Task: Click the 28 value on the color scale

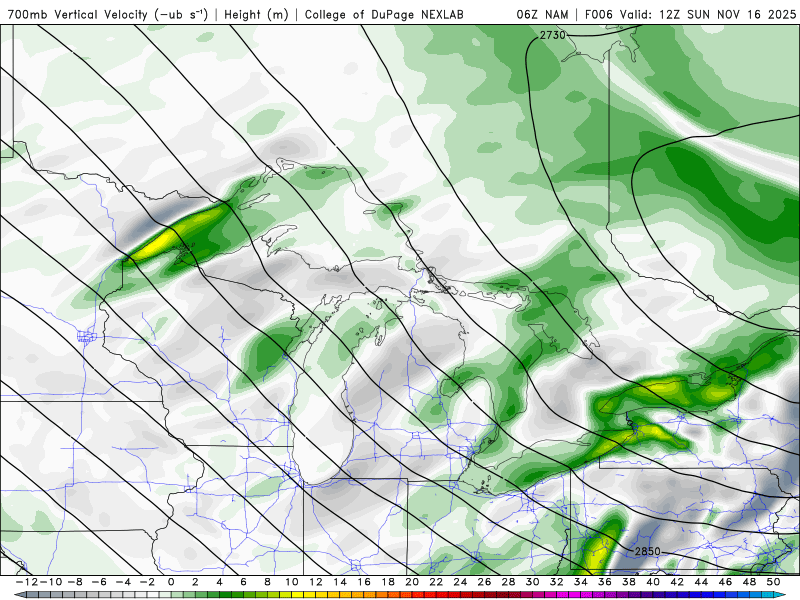Action: pyautogui.click(x=508, y=582)
